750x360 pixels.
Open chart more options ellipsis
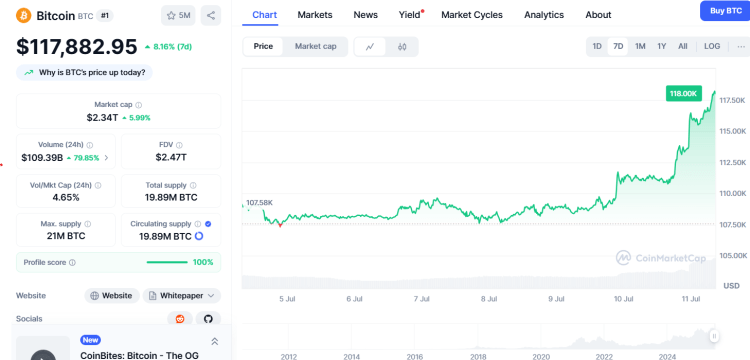coord(741,46)
